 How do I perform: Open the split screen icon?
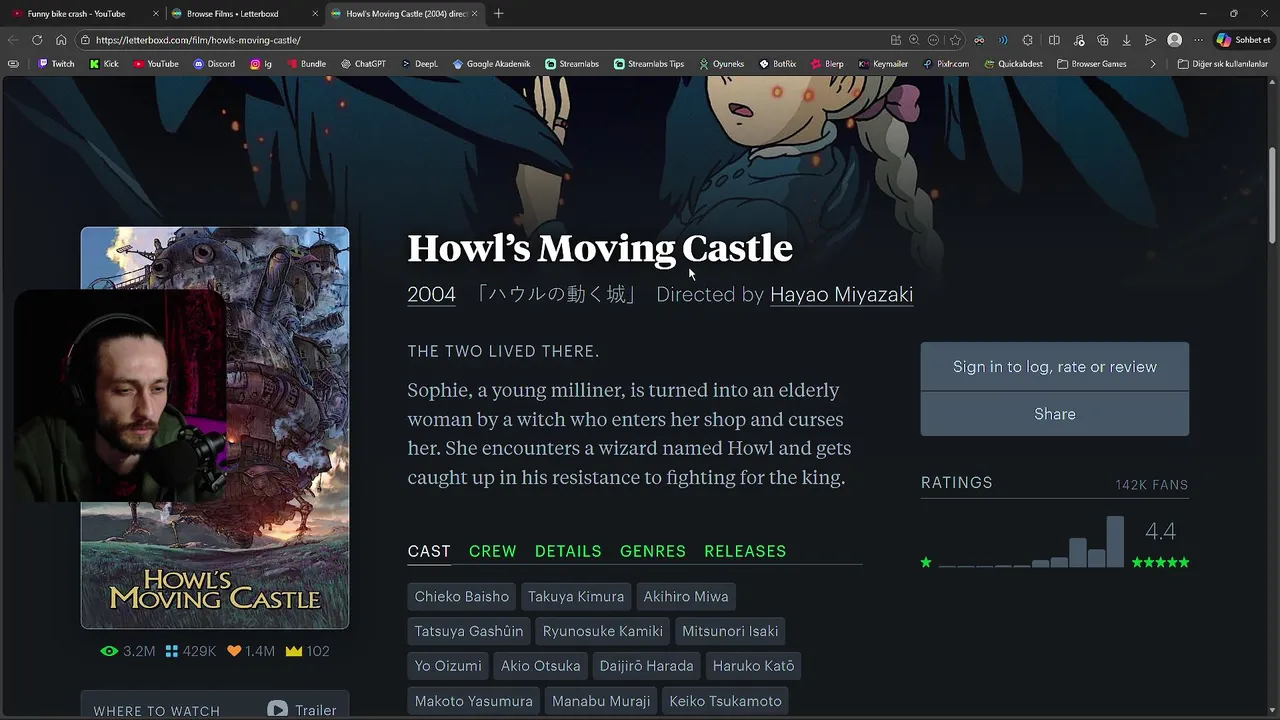tap(1054, 40)
